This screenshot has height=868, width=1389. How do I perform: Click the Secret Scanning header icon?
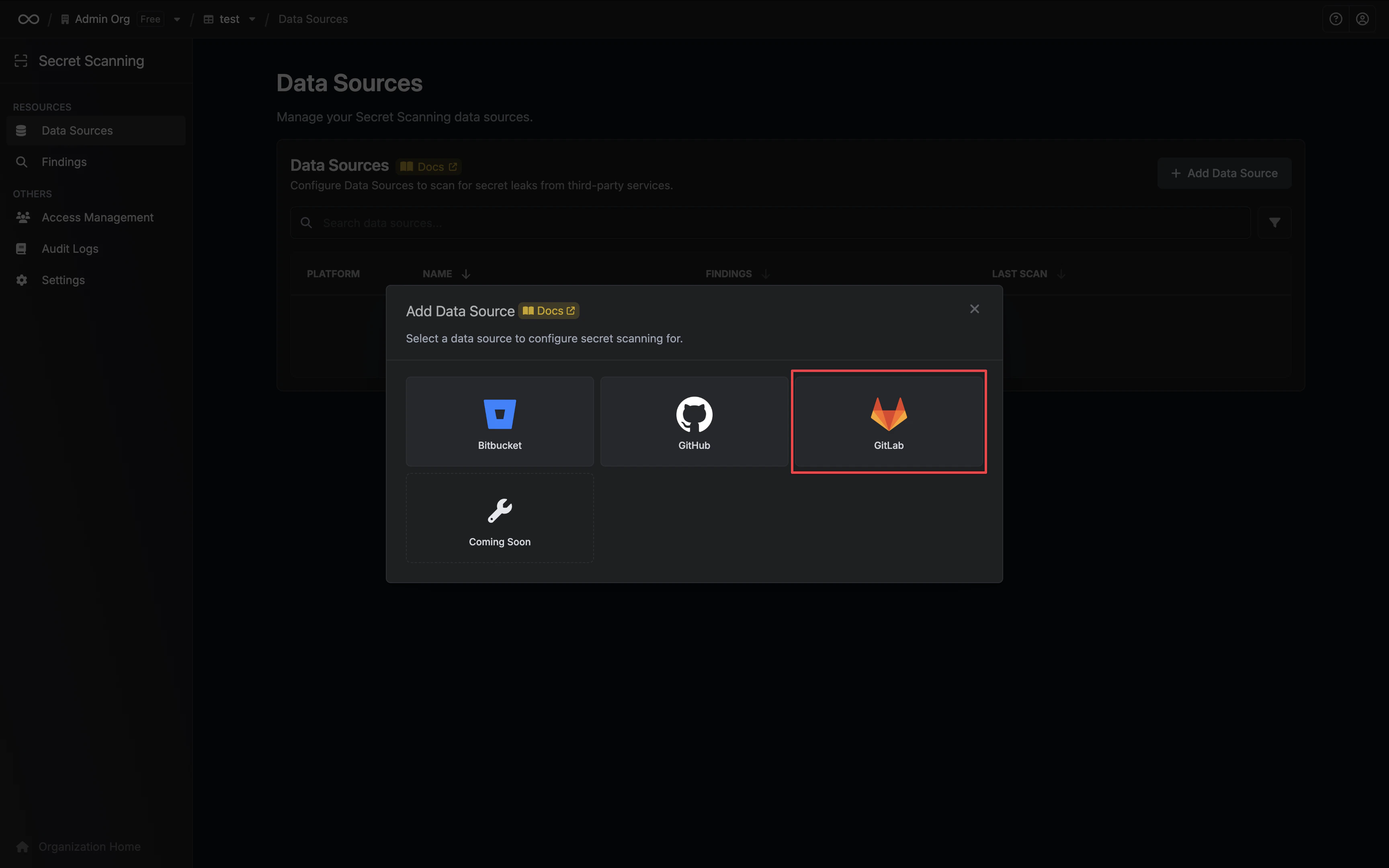click(x=21, y=61)
